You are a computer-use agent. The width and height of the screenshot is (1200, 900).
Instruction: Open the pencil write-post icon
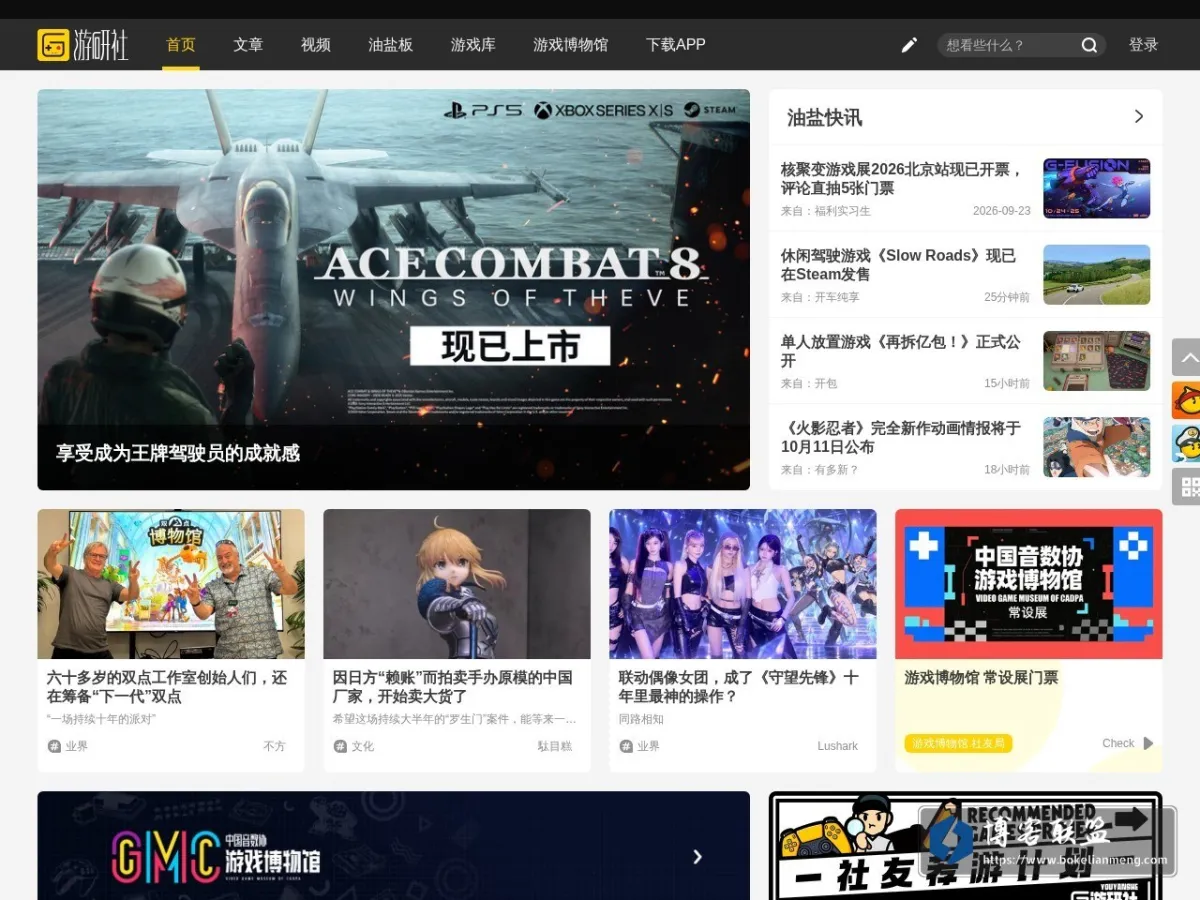(x=909, y=45)
